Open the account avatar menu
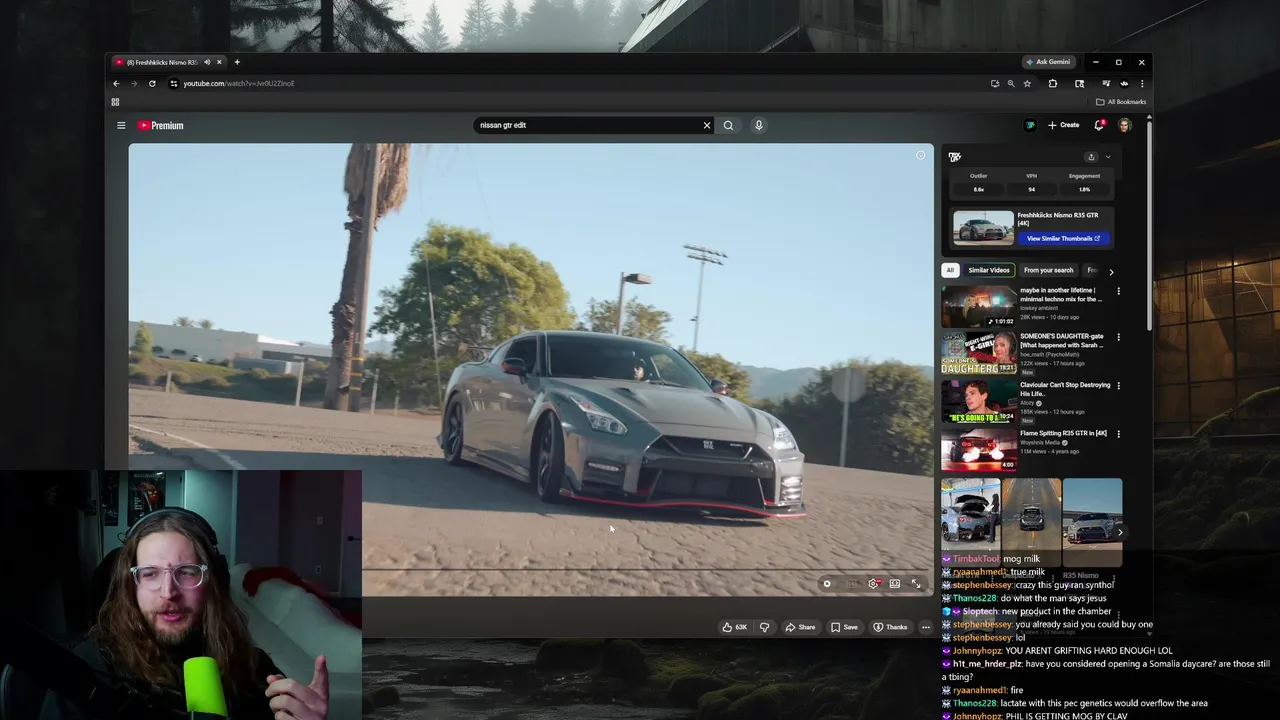 coord(1124,125)
